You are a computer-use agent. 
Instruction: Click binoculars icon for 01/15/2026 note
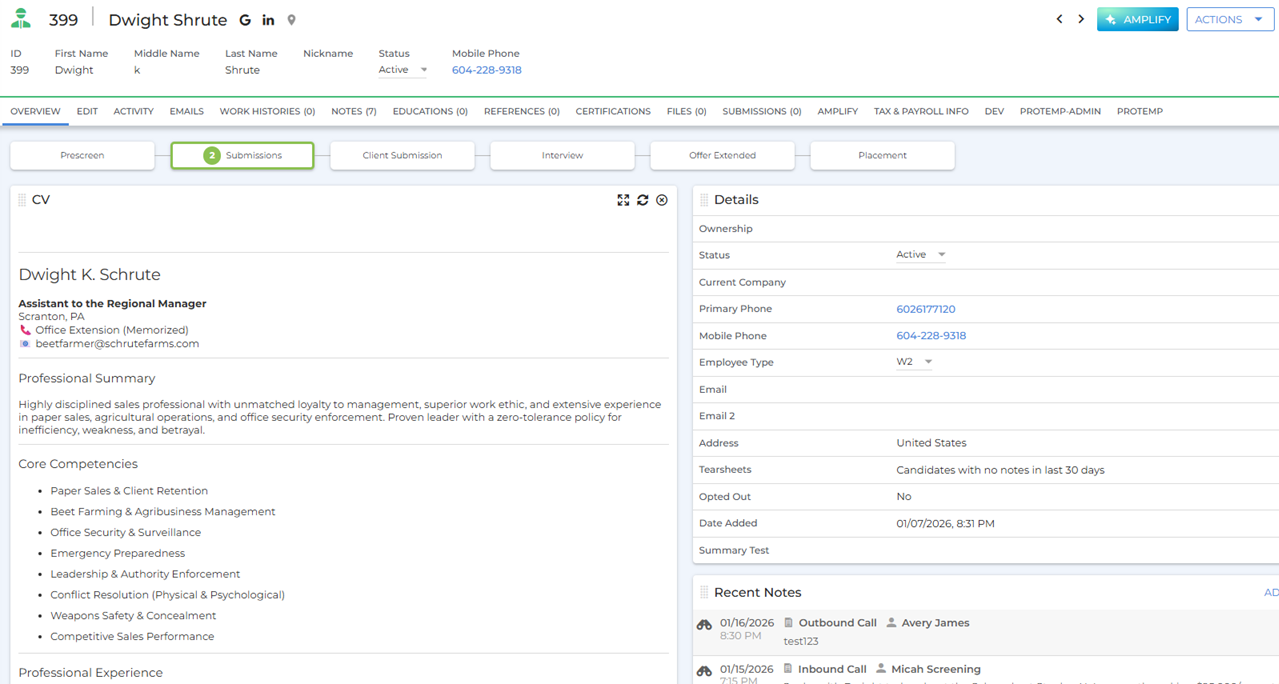coord(704,671)
